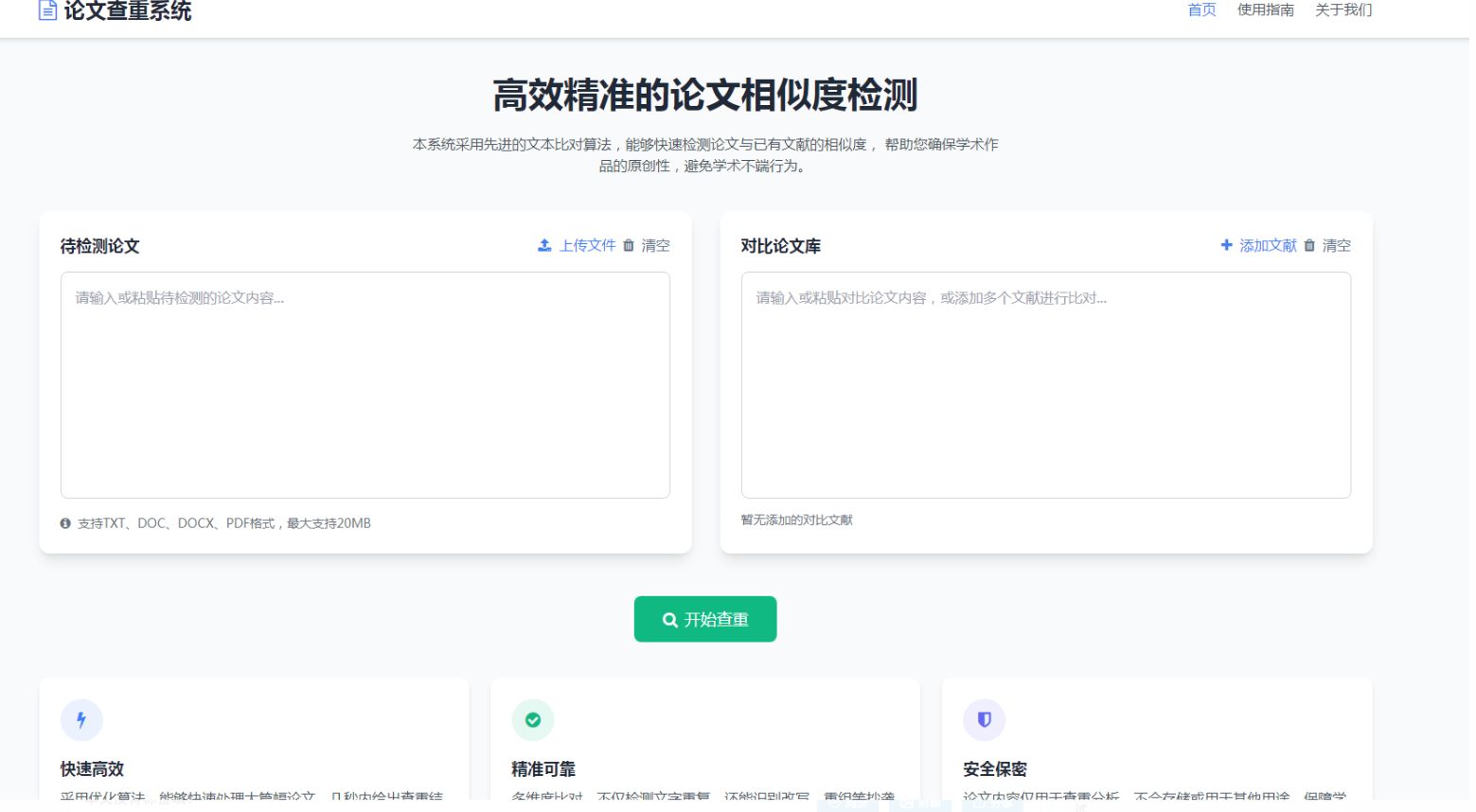Click the trash icon in 待检测论文 panel
1476x812 pixels.
tap(629, 245)
